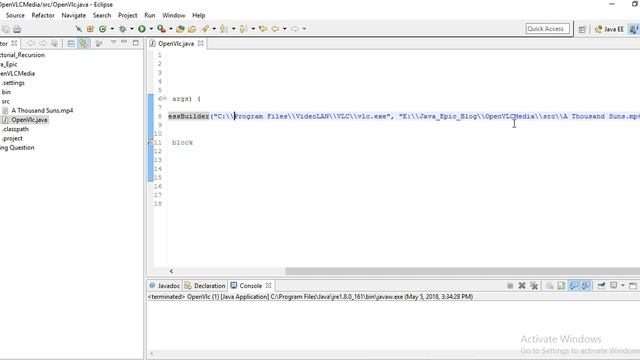The width and height of the screenshot is (640, 360).
Task: Close the OpenVlc.java editor tab
Action: [x=200, y=43]
